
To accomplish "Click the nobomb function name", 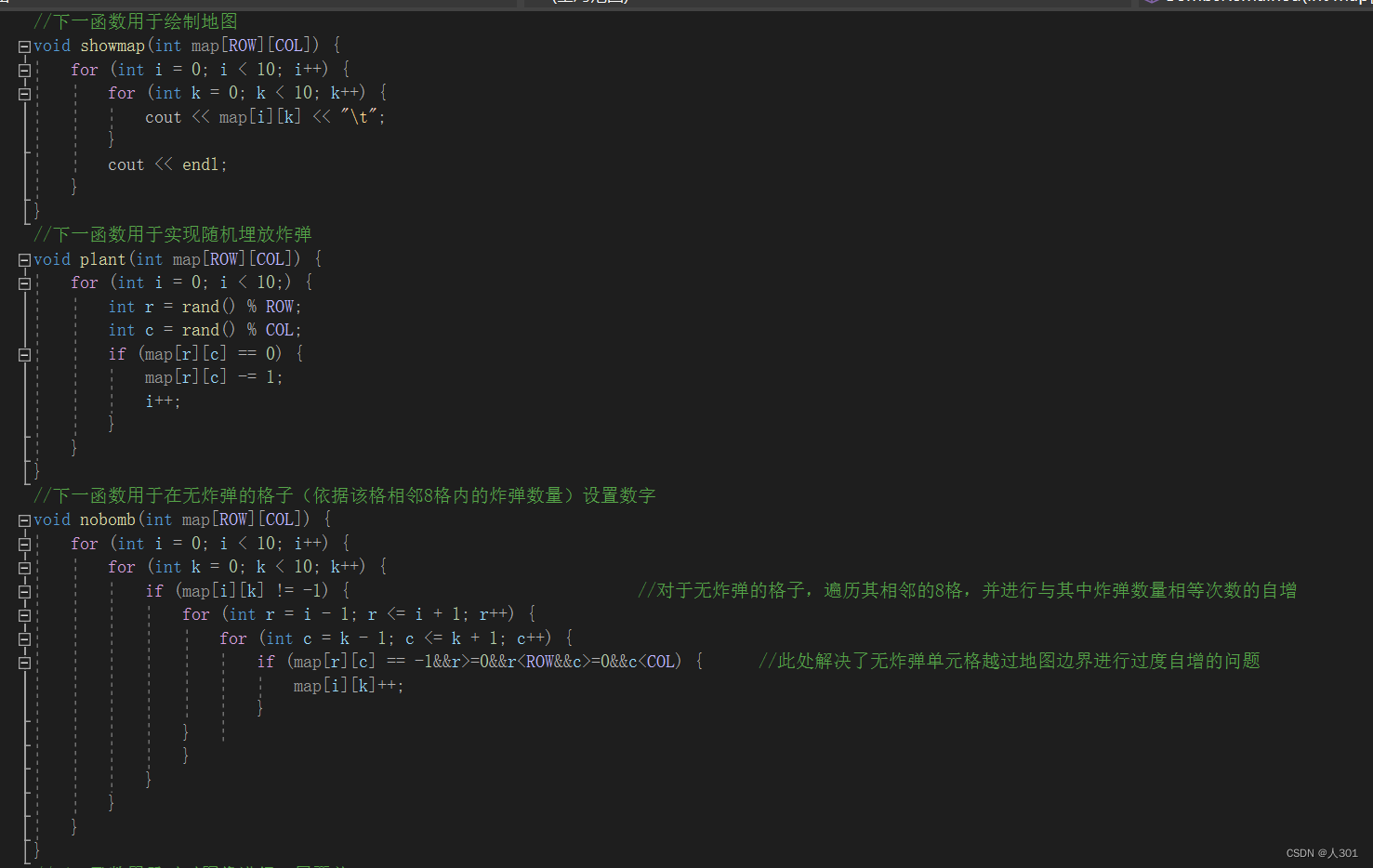I will click(108, 519).
